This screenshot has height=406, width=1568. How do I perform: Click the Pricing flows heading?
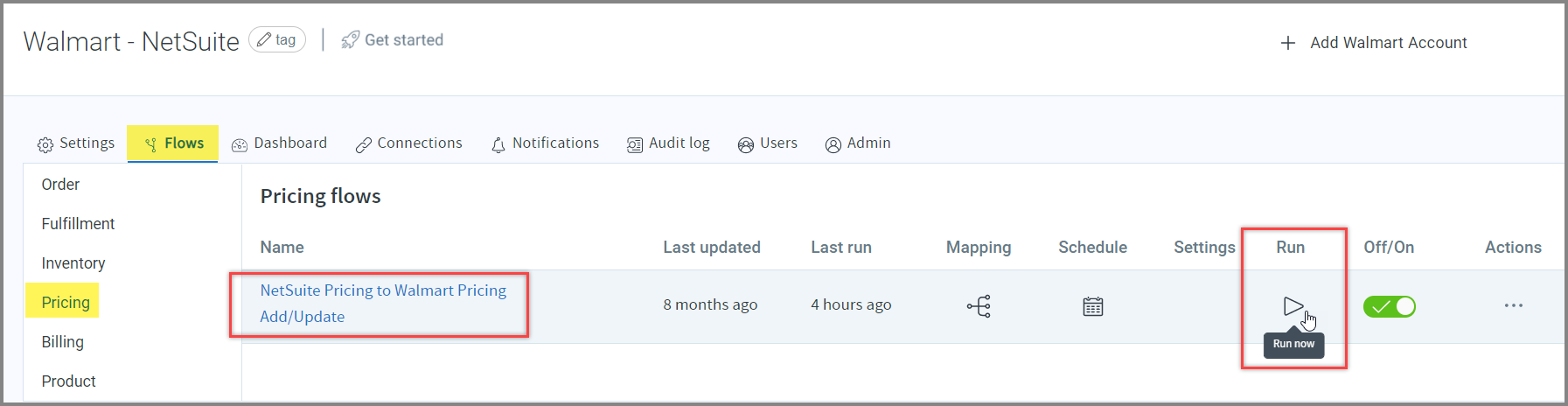[x=320, y=196]
